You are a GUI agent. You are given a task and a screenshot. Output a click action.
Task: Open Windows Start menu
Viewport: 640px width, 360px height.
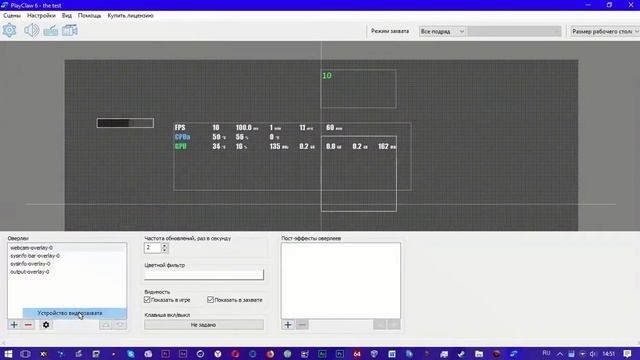coord(8,354)
